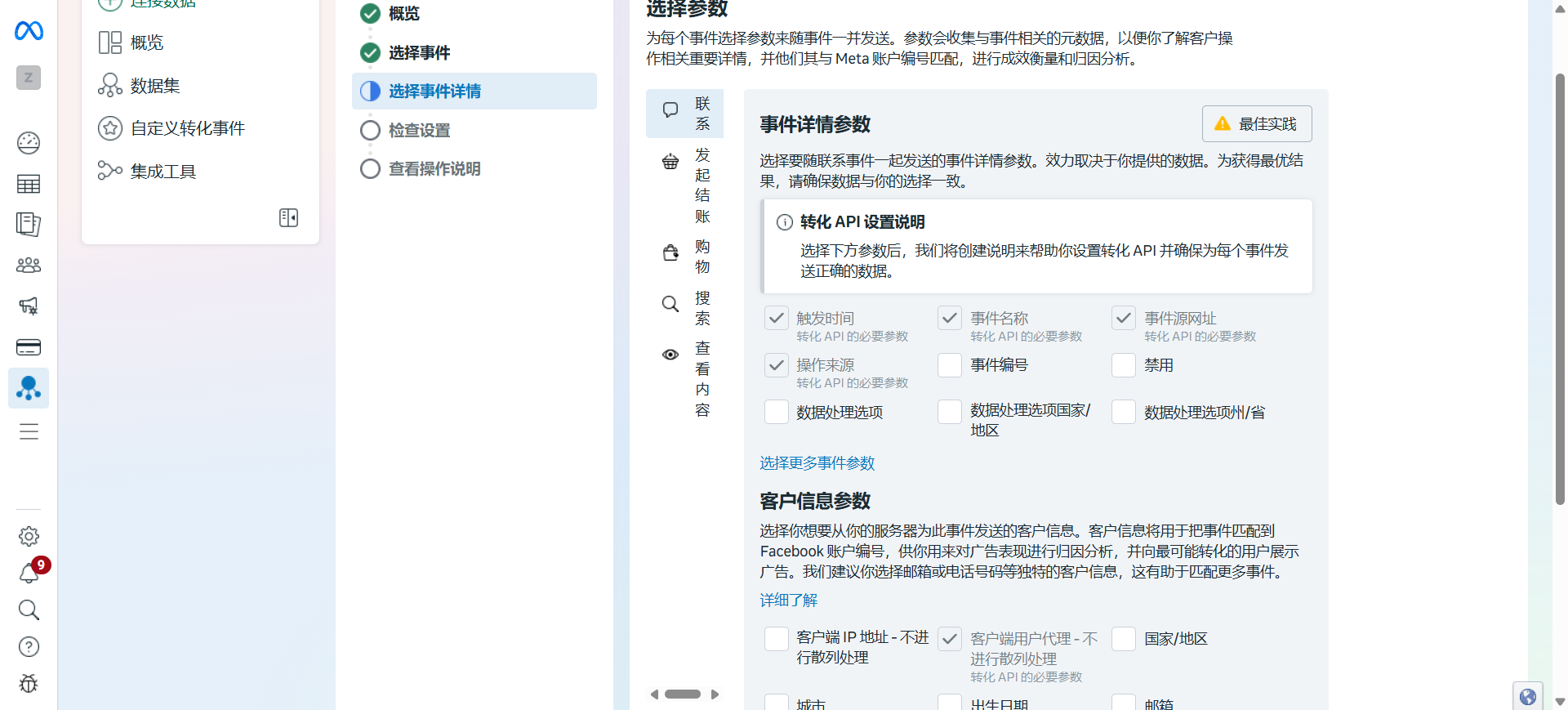Click the horizontal scrollbar right arrow
Image resolution: width=1568 pixels, height=710 pixels.
[715, 694]
